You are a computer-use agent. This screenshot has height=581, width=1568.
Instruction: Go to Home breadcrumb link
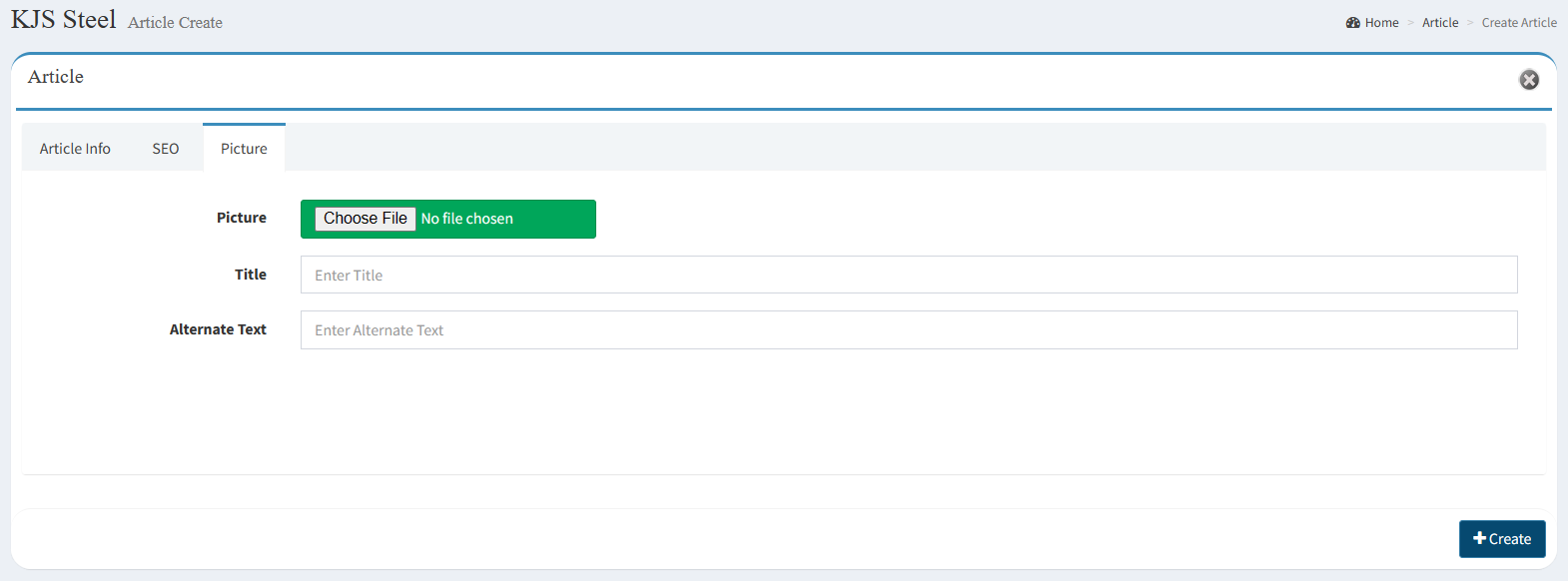tap(1382, 23)
